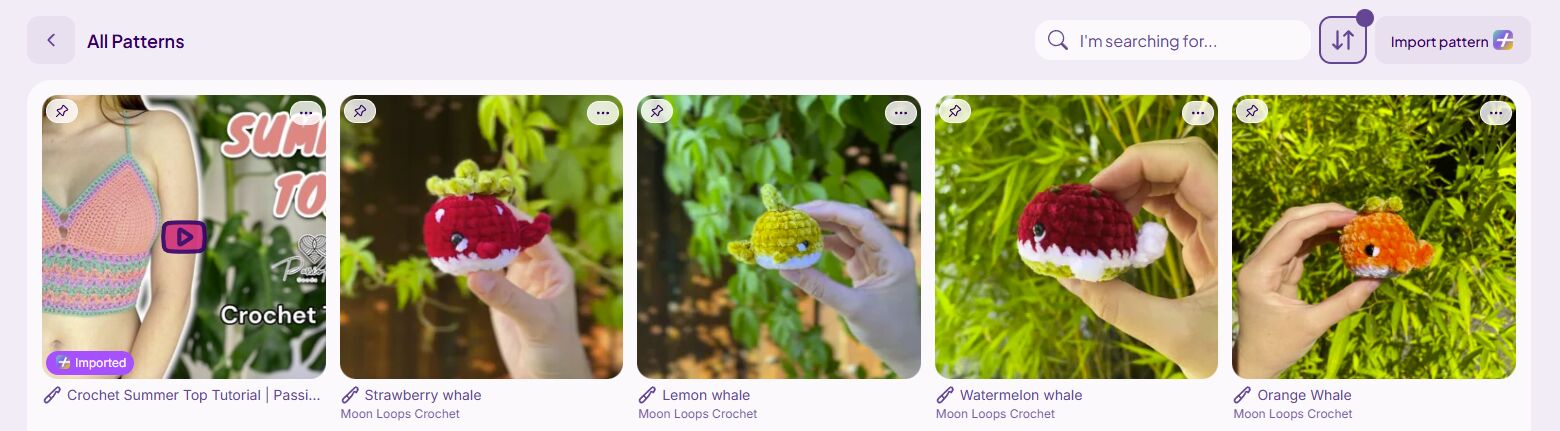
Task: Pin the Orange Whale pattern
Action: coord(1252,111)
